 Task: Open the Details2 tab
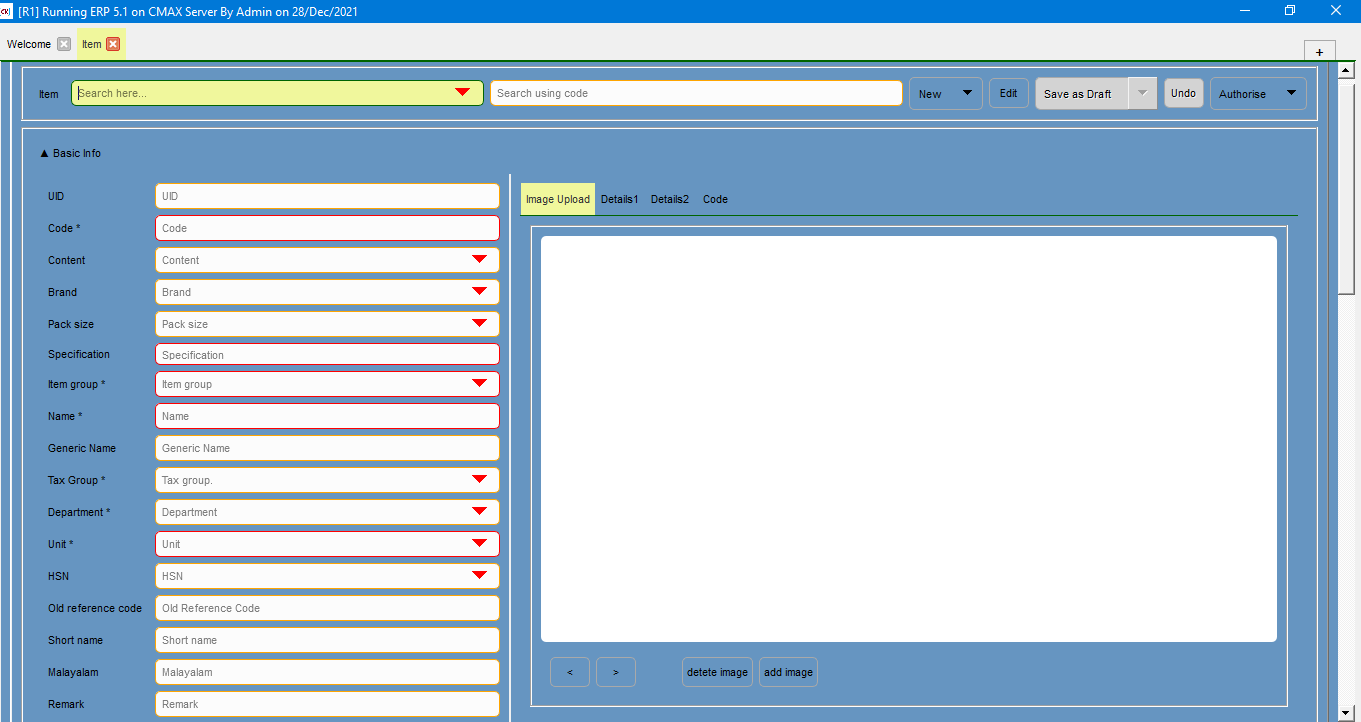(x=670, y=199)
